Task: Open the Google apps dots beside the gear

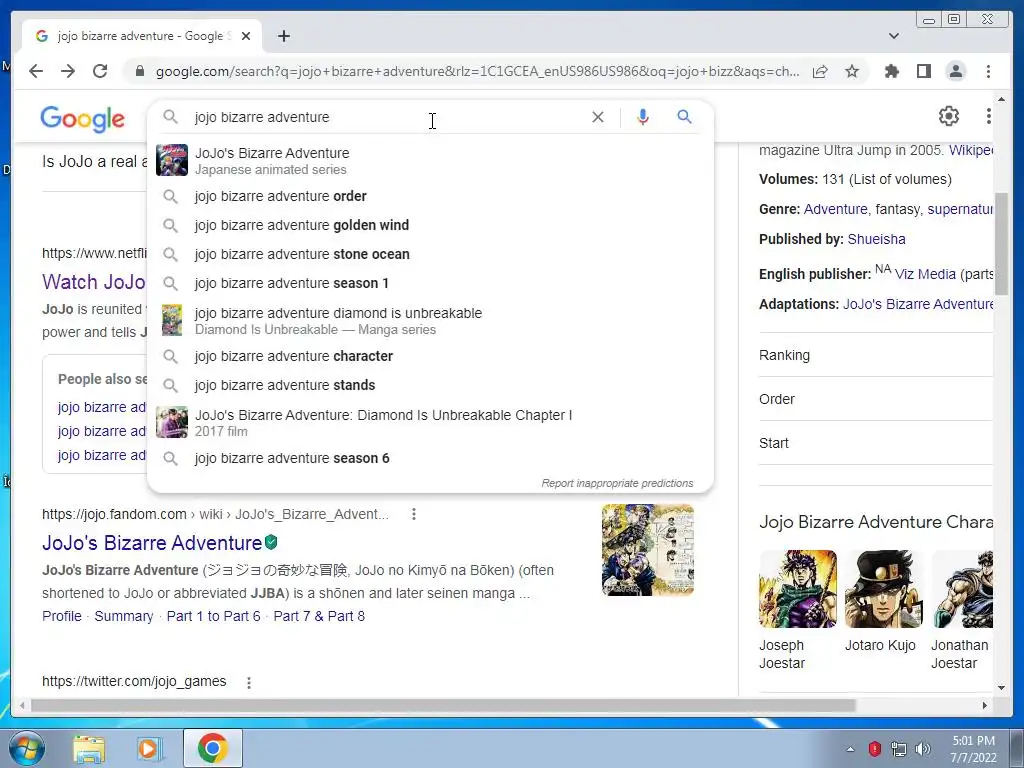Action: (x=988, y=116)
